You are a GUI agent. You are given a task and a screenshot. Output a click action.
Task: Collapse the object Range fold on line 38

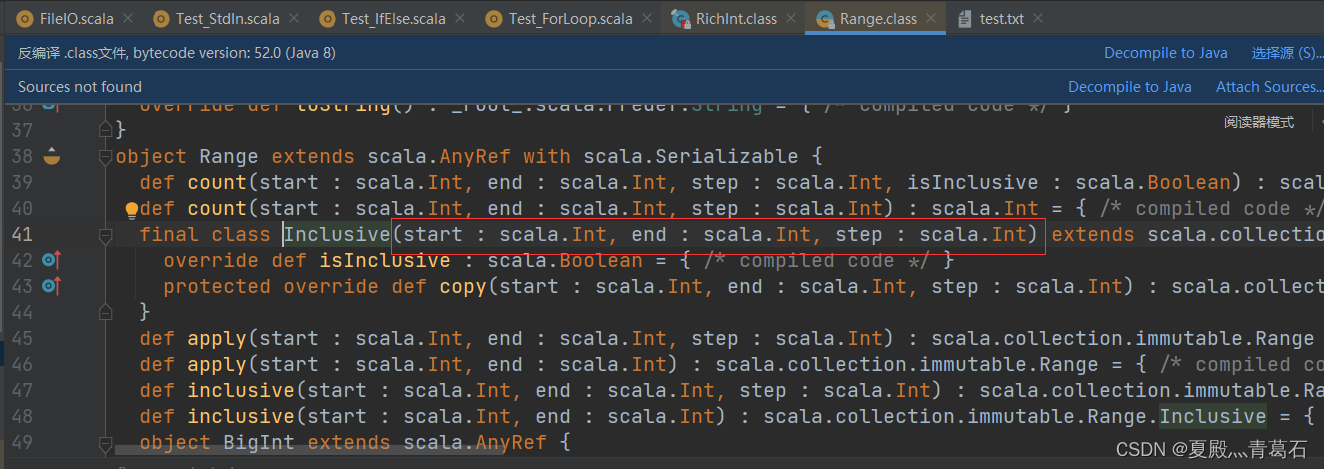[105, 157]
